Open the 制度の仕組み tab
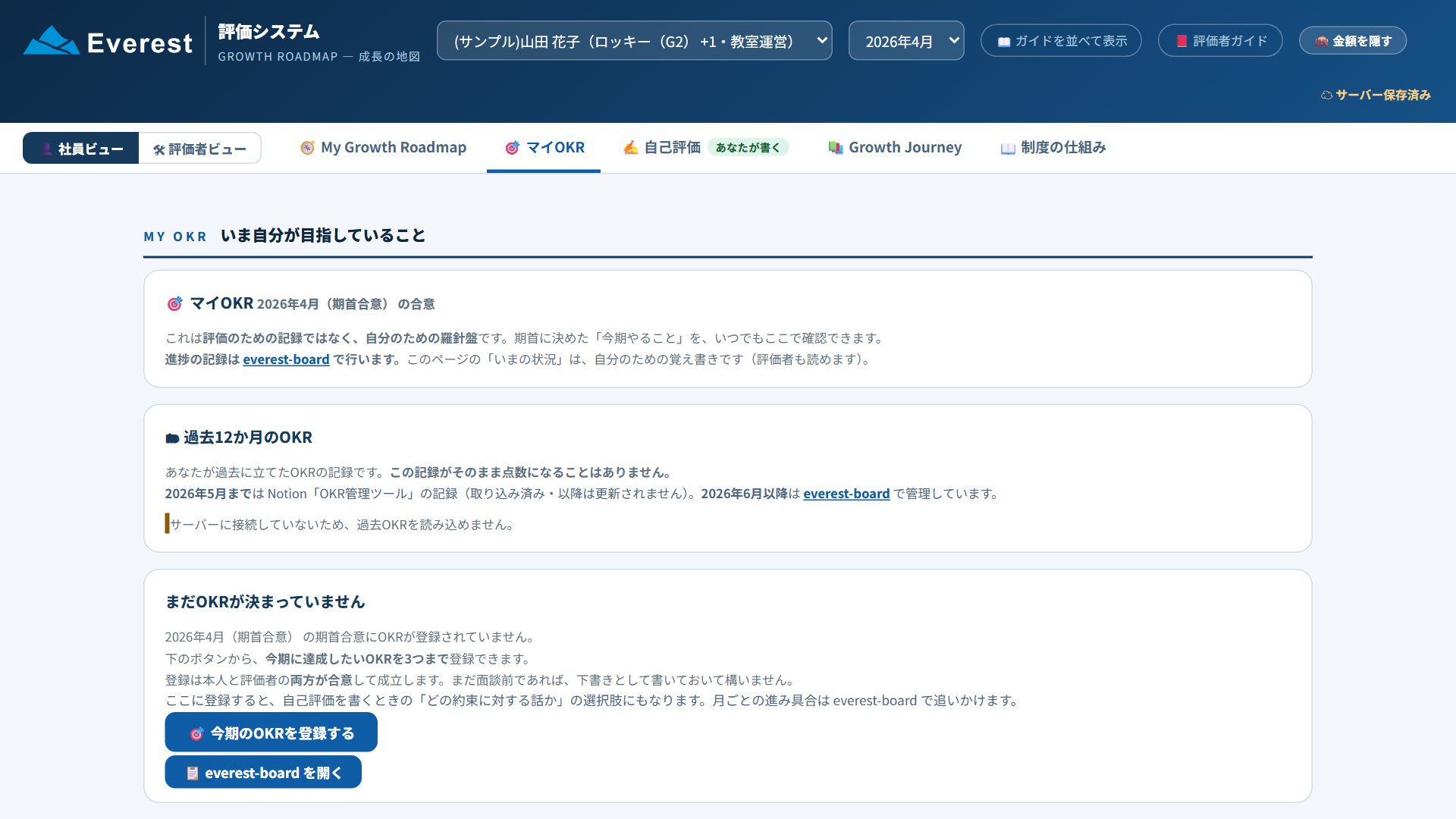The width and height of the screenshot is (1456, 819). coord(1053,148)
